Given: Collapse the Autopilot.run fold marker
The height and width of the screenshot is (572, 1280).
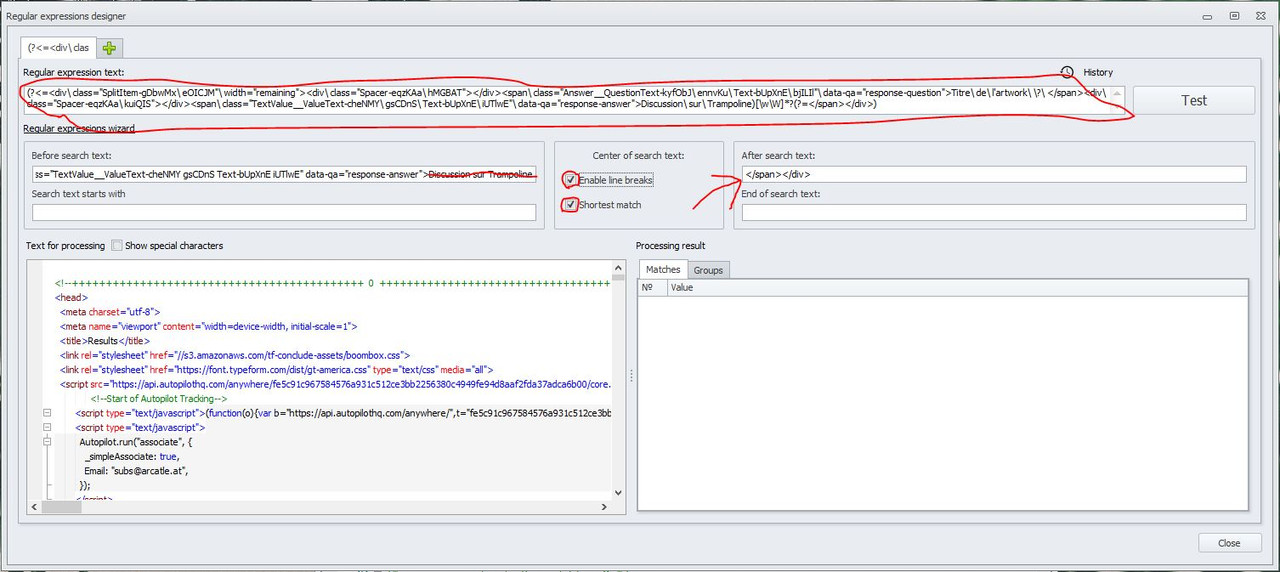Looking at the screenshot, I should [x=46, y=441].
